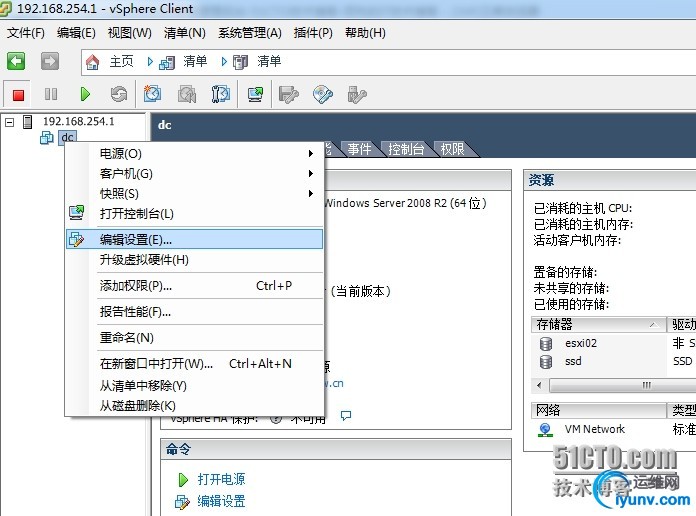Click the VM Network icon

coord(545,429)
